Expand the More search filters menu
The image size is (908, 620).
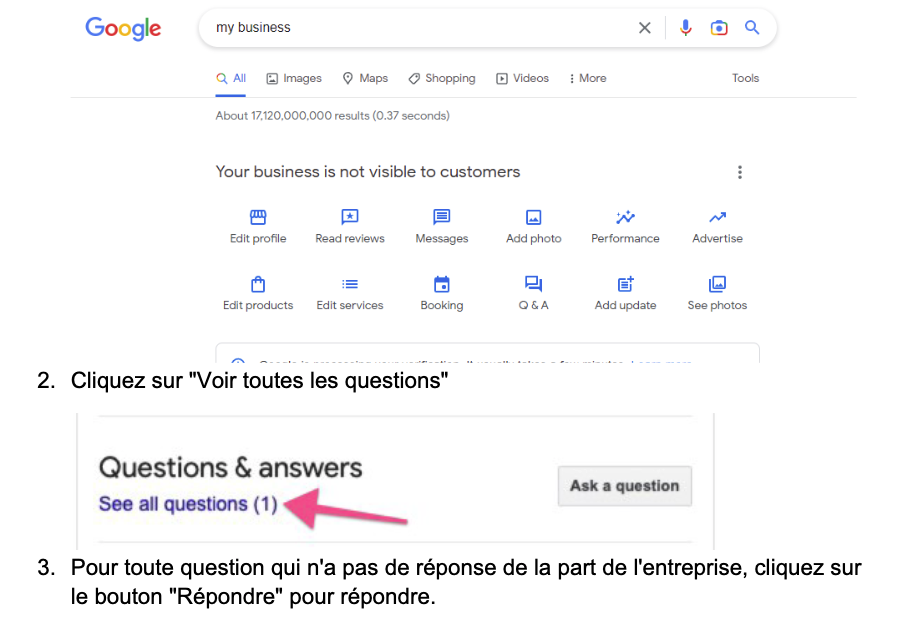click(x=587, y=78)
